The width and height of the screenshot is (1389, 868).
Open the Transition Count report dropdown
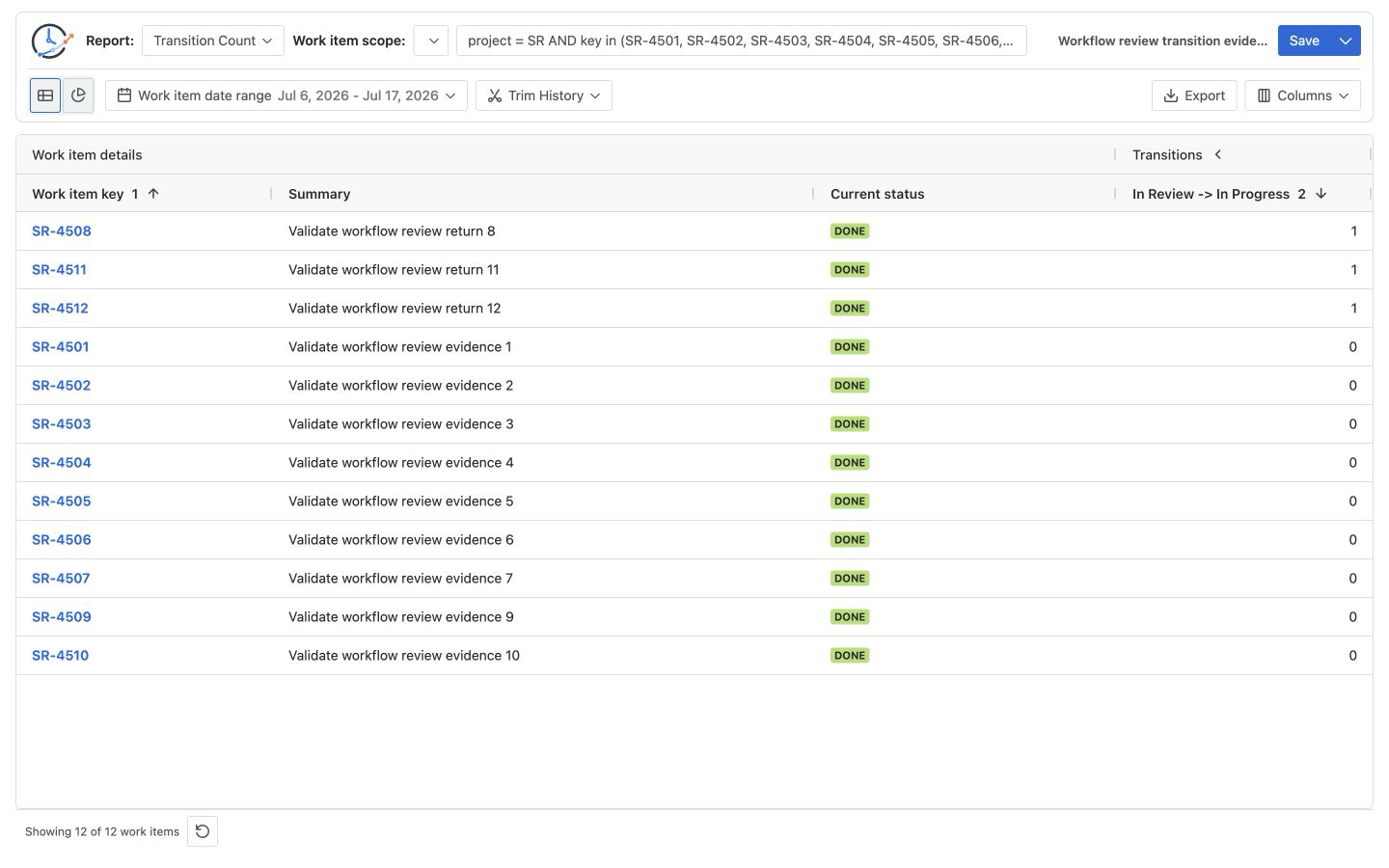coord(213,41)
